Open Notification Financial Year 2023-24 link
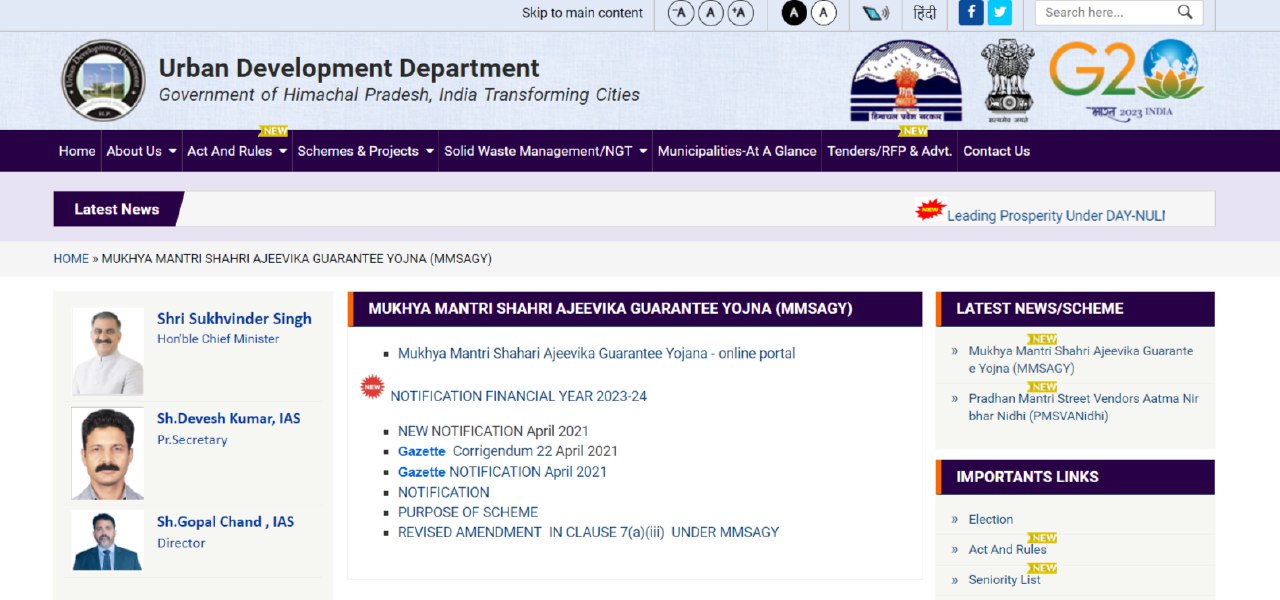Screen dimensions: 1280x600 pos(518,396)
